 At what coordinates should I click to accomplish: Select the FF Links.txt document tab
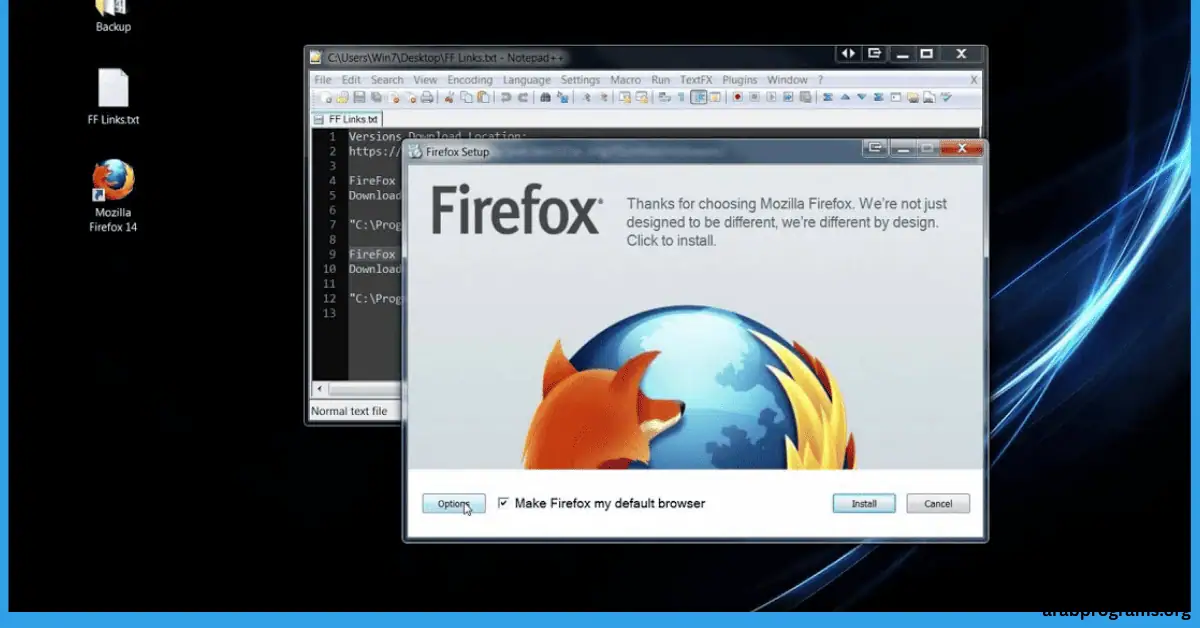tap(347, 119)
